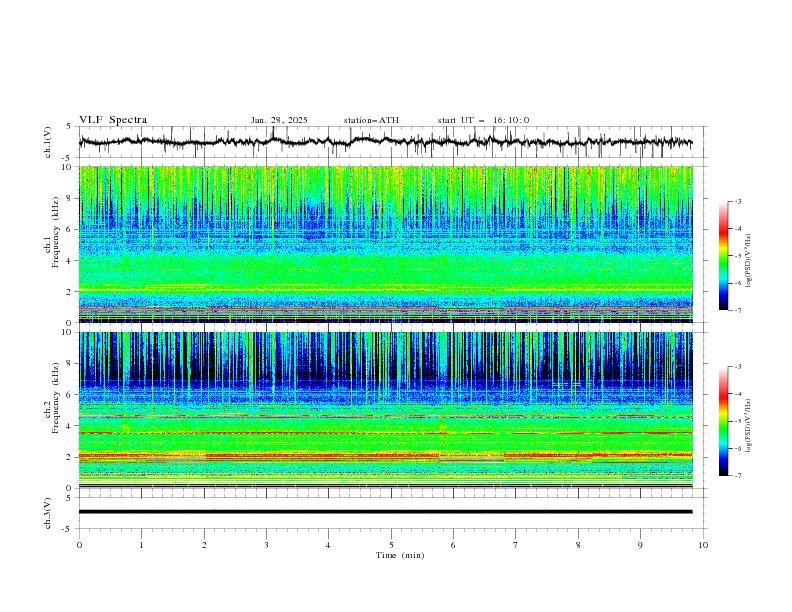This screenshot has width=792, height=612.
Task: Click the log(PSD) label beside ch.1 colorbar
Action: click(748, 261)
